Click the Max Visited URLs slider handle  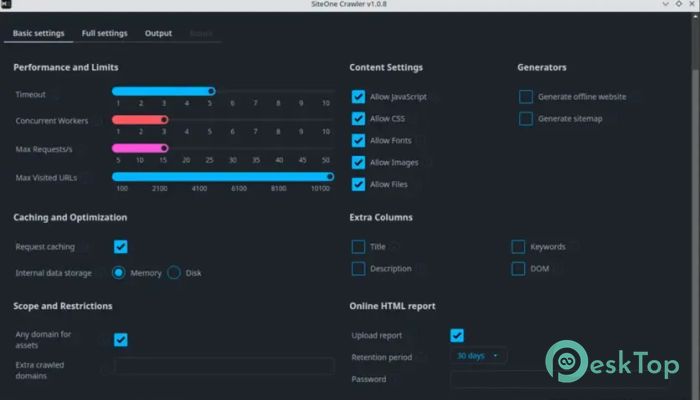(x=329, y=177)
